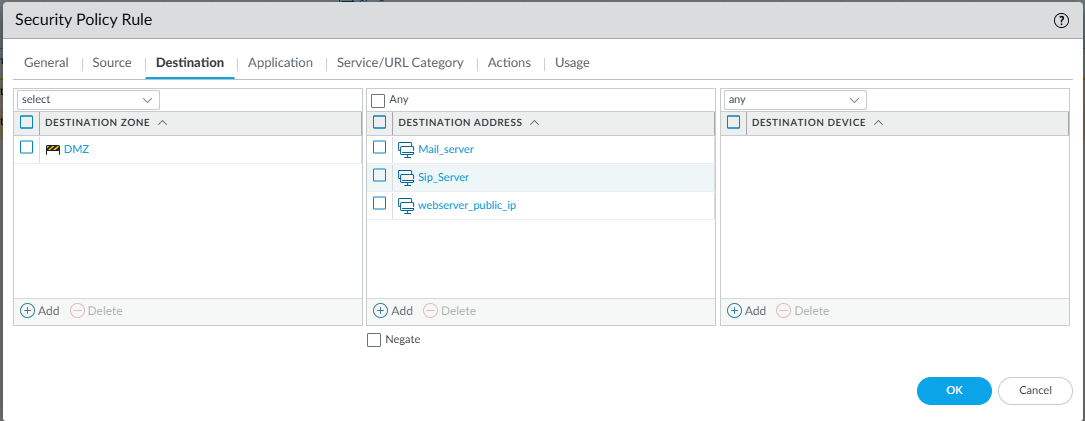This screenshot has height=421, width=1085.
Task: Click the help question mark icon
Action: point(1061,20)
